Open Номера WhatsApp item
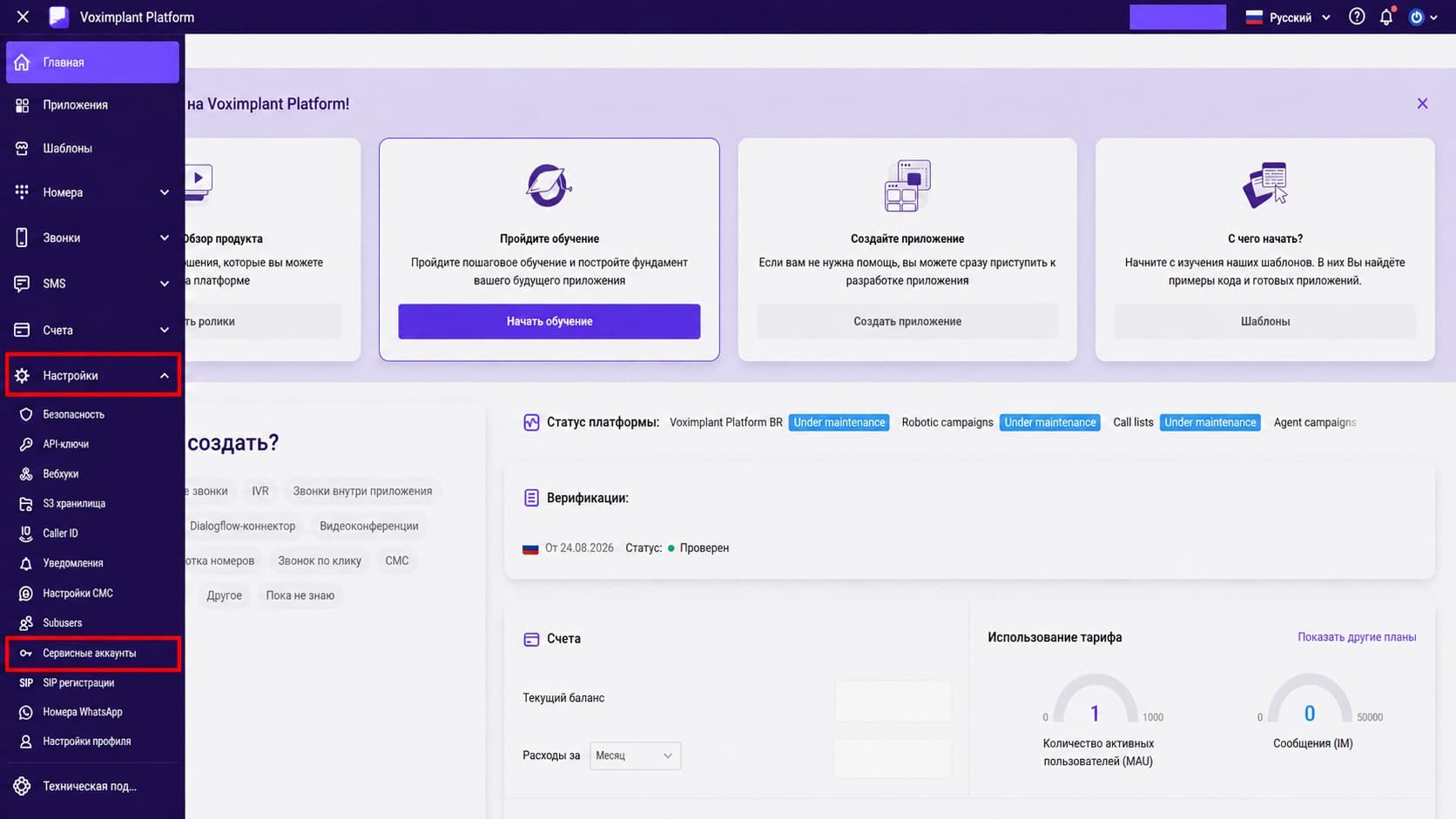This screenshot has height=819, width=1456. pos(92,712)
